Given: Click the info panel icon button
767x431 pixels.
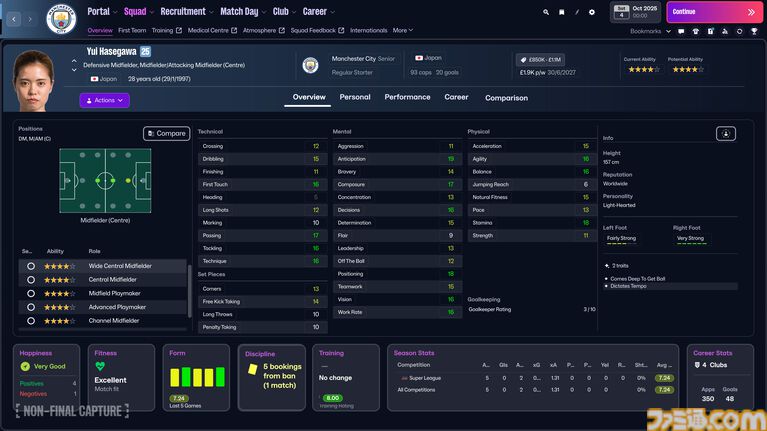Looking at the screenshot, I should pos(726,133).
